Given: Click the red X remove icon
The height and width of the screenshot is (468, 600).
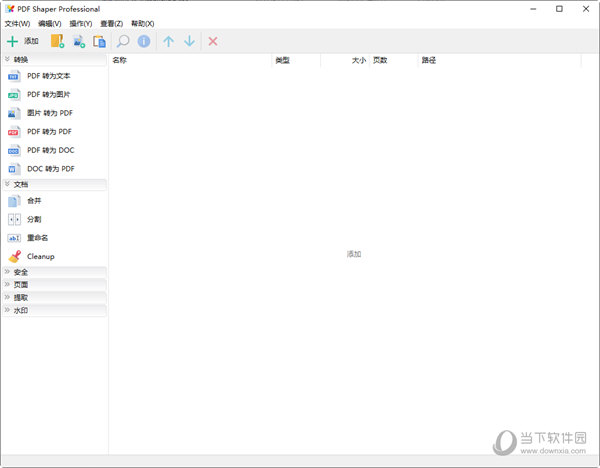Looking at the screenshot, I should tap(213, 41).
